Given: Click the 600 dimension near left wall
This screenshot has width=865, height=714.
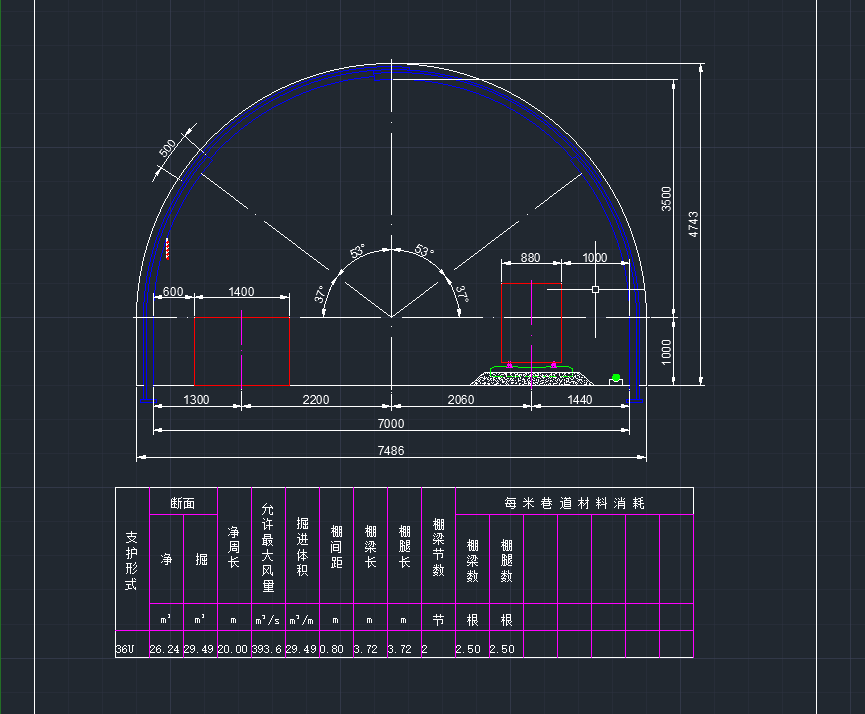Looking at the screenshot, I should click(x=172, y=292).
